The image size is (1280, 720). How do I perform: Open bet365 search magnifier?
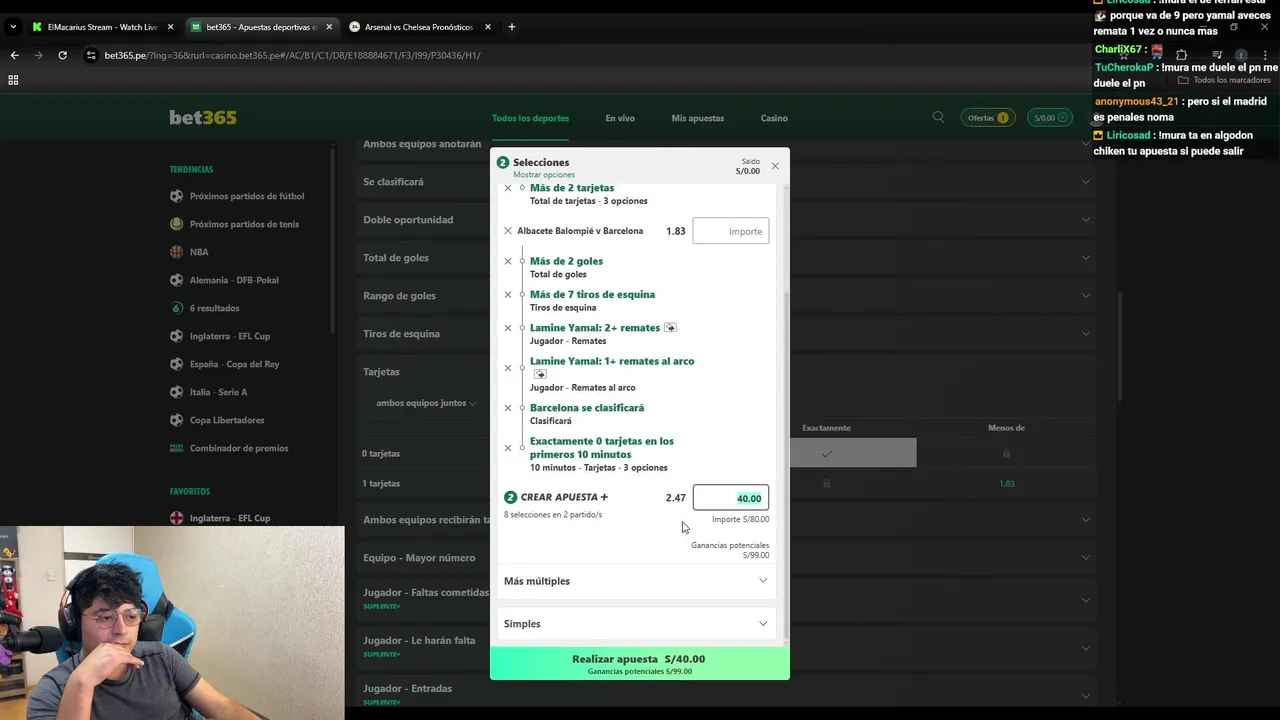coord(938,117)
